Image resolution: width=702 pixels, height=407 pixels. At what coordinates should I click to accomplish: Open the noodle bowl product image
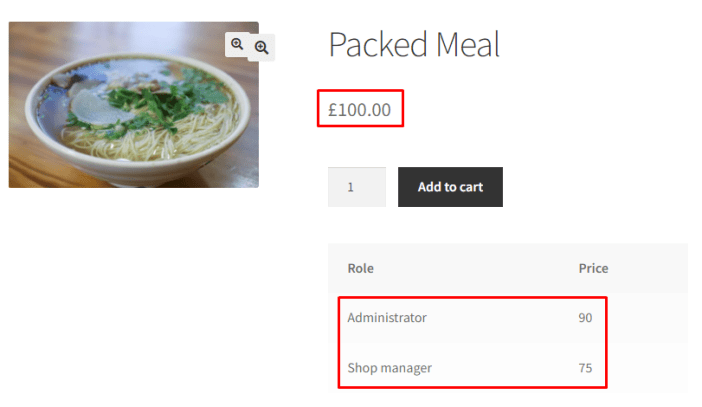pyautogui.click(x=133, y=105)
